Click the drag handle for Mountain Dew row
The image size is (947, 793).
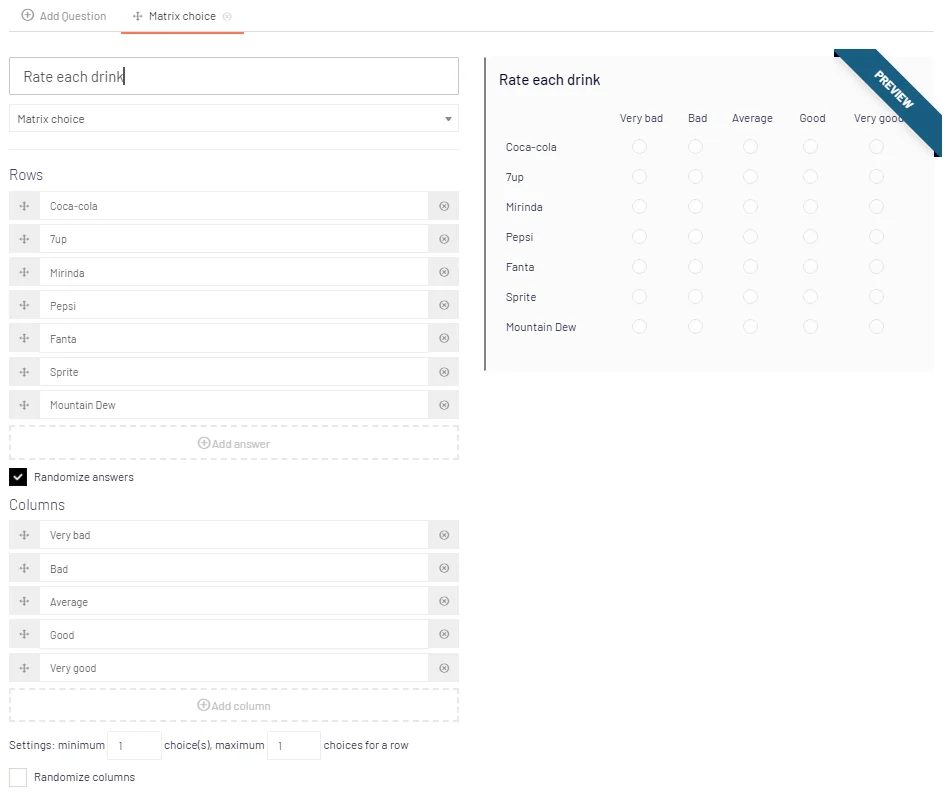click(x=24, y=405)
